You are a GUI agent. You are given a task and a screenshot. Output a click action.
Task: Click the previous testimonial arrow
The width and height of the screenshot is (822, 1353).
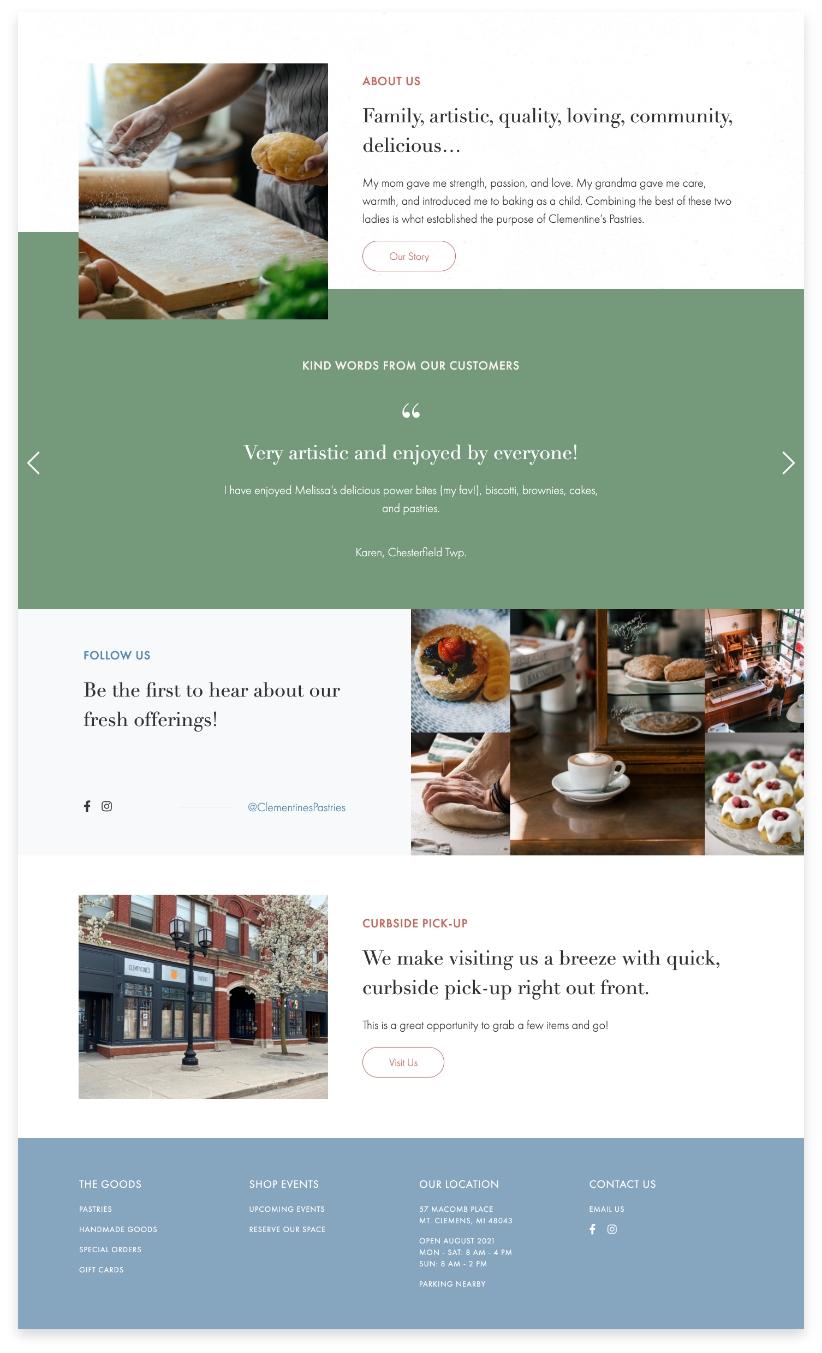(33, 463)
